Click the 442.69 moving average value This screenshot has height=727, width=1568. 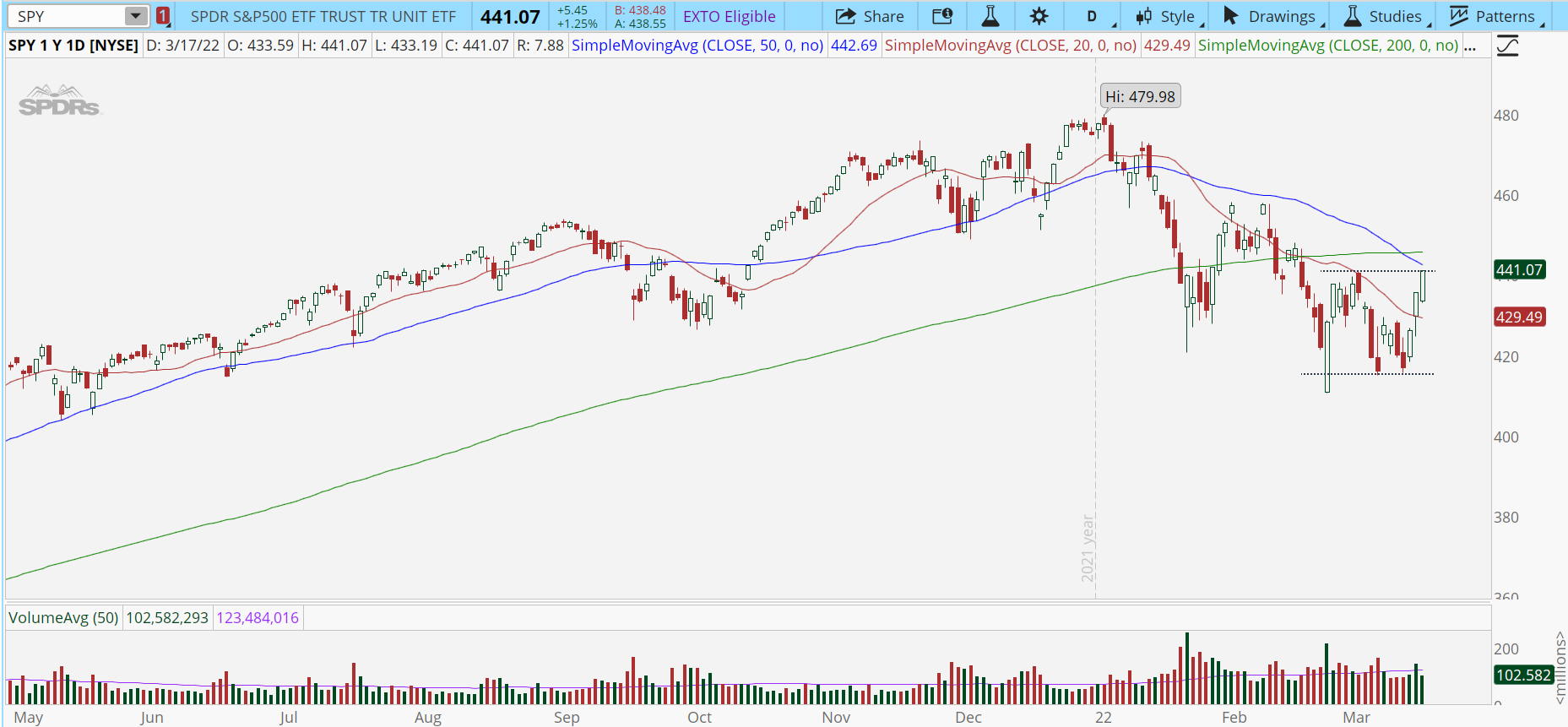click(854, 46)
